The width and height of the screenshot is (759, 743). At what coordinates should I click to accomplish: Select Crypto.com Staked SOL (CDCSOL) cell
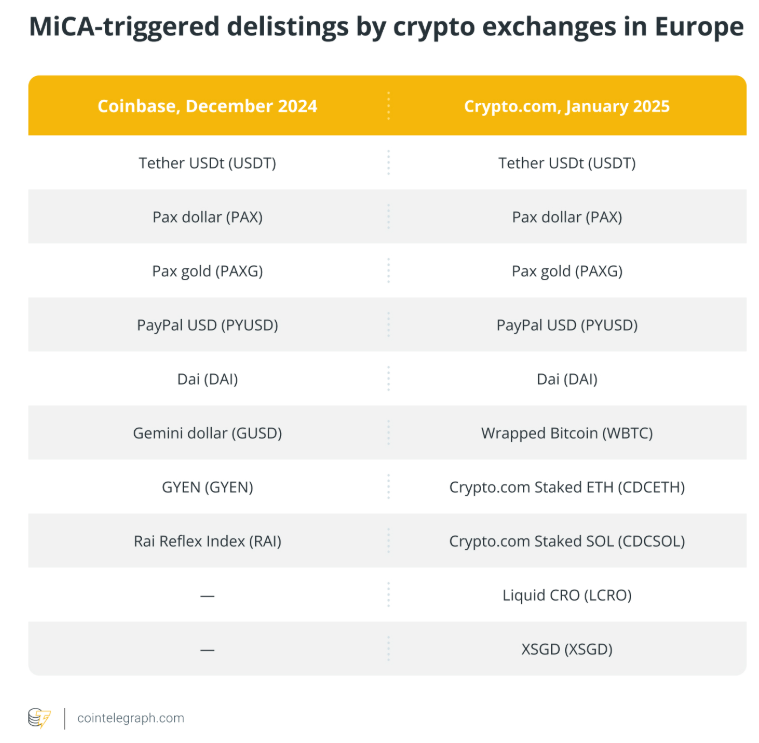566,541
